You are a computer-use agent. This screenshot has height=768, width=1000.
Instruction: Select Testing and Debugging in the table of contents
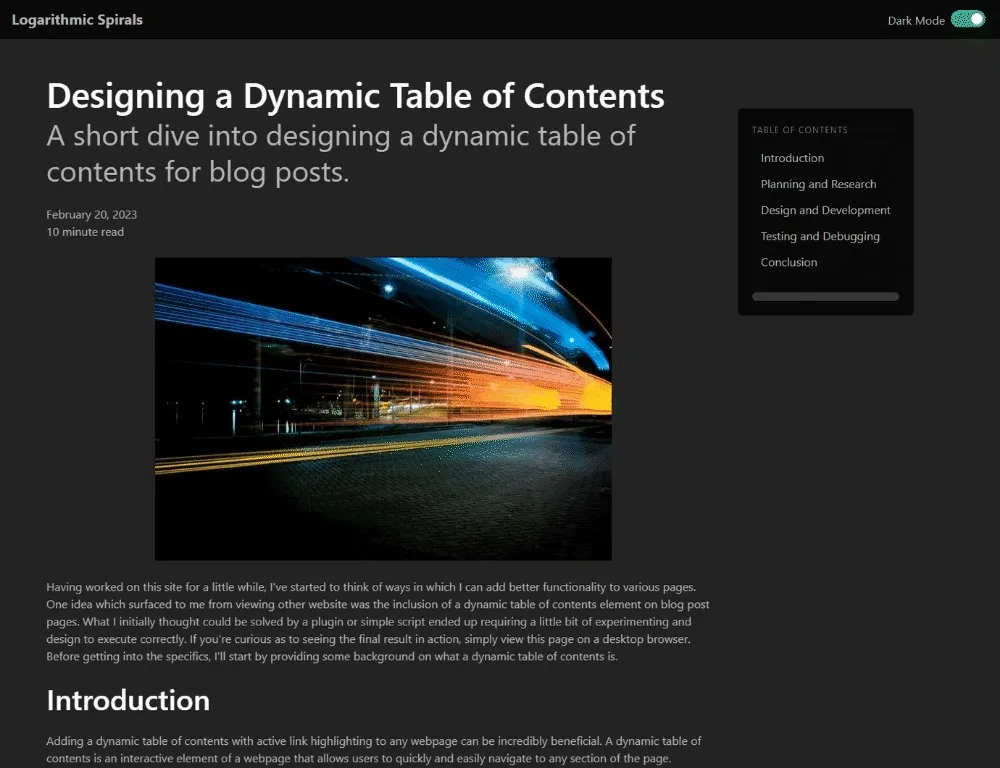pyautogui.click(x=820, y=236)
